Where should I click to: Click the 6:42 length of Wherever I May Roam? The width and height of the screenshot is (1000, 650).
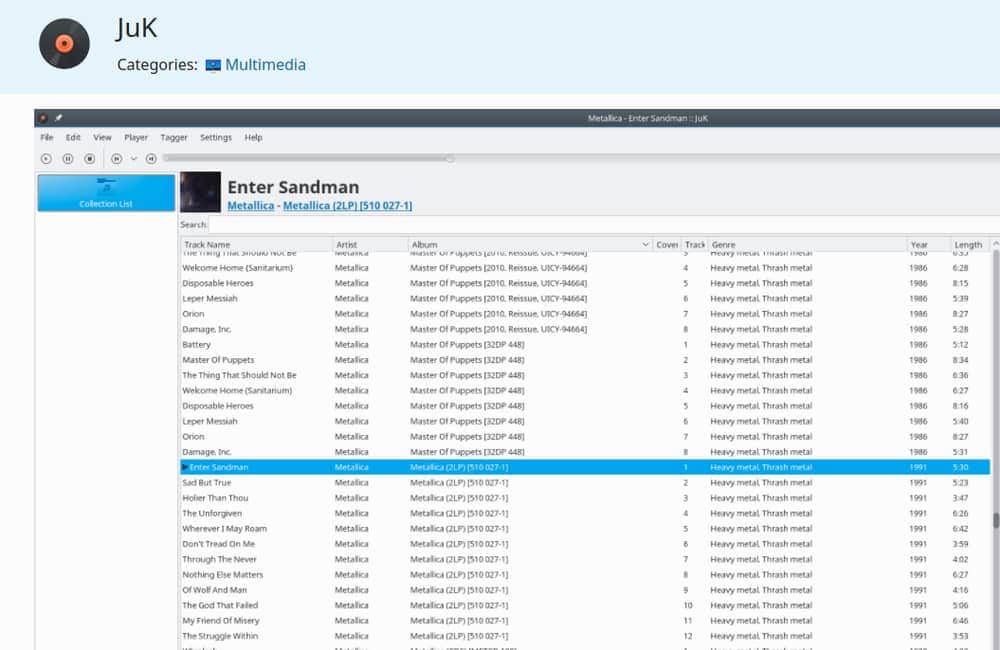pyautogui.click(x=960, y=529)
